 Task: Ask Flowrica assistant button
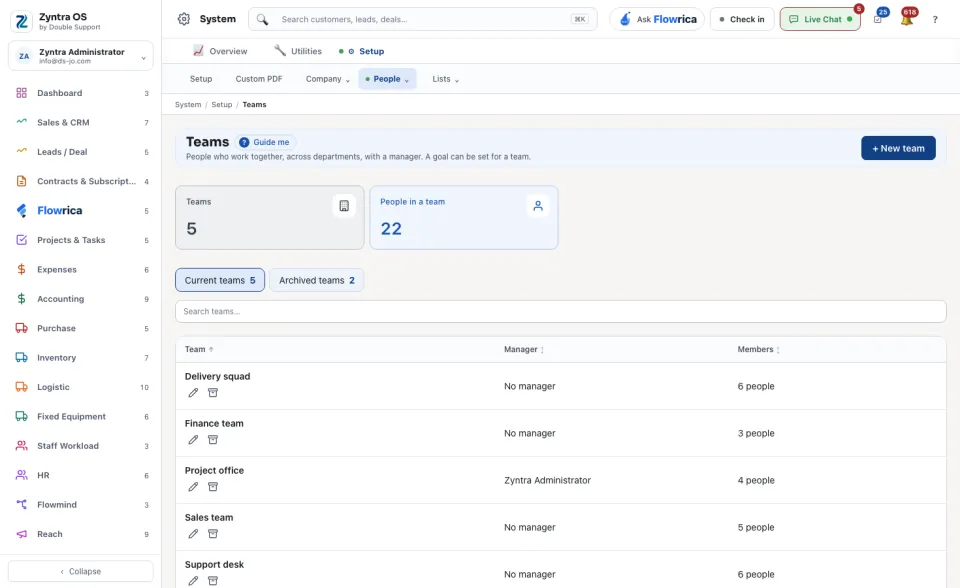tap(657, 20)
